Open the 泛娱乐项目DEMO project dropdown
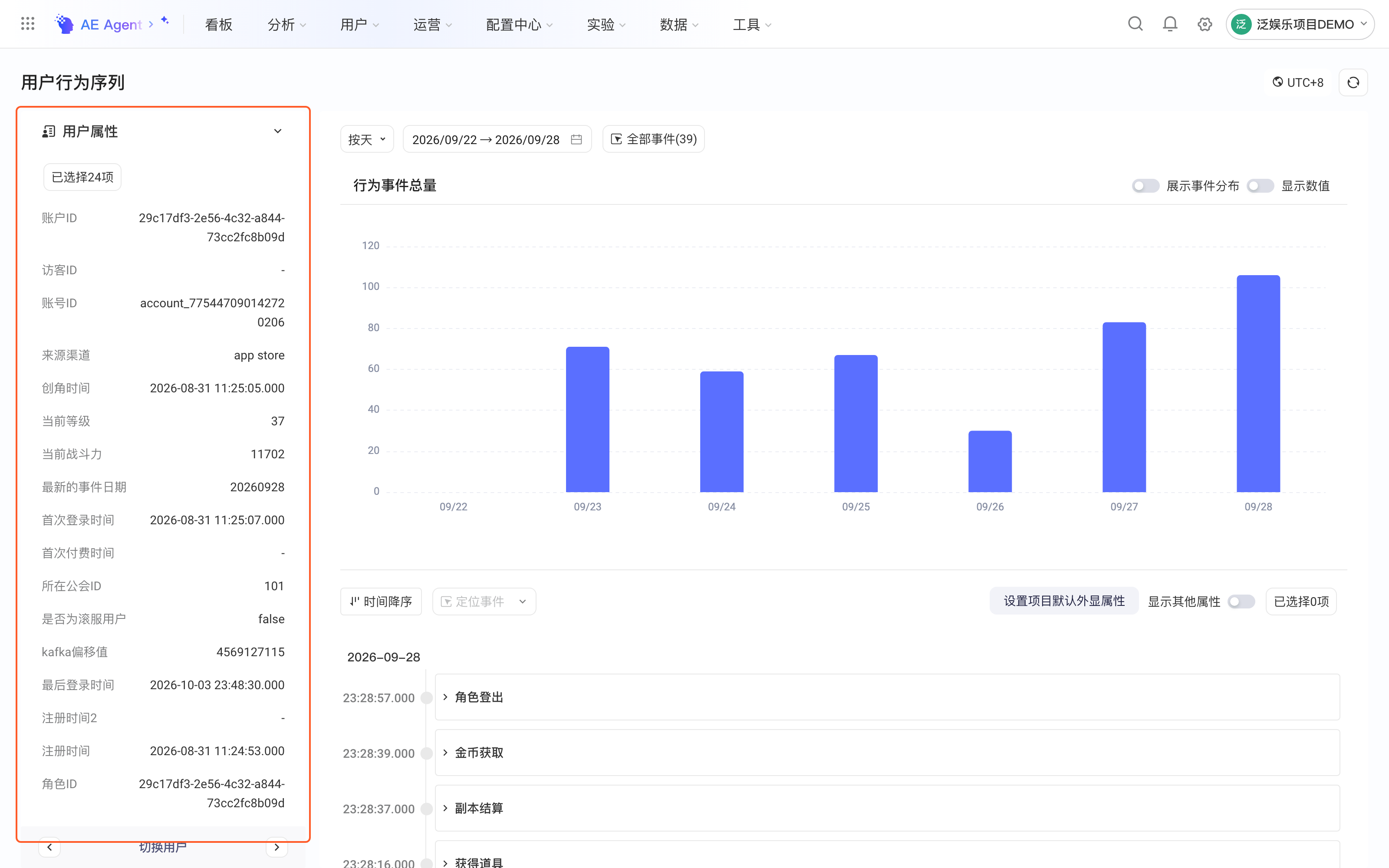Image resolution: width=1389 pixels, height=868 pixels. (x=1300, y=24)
